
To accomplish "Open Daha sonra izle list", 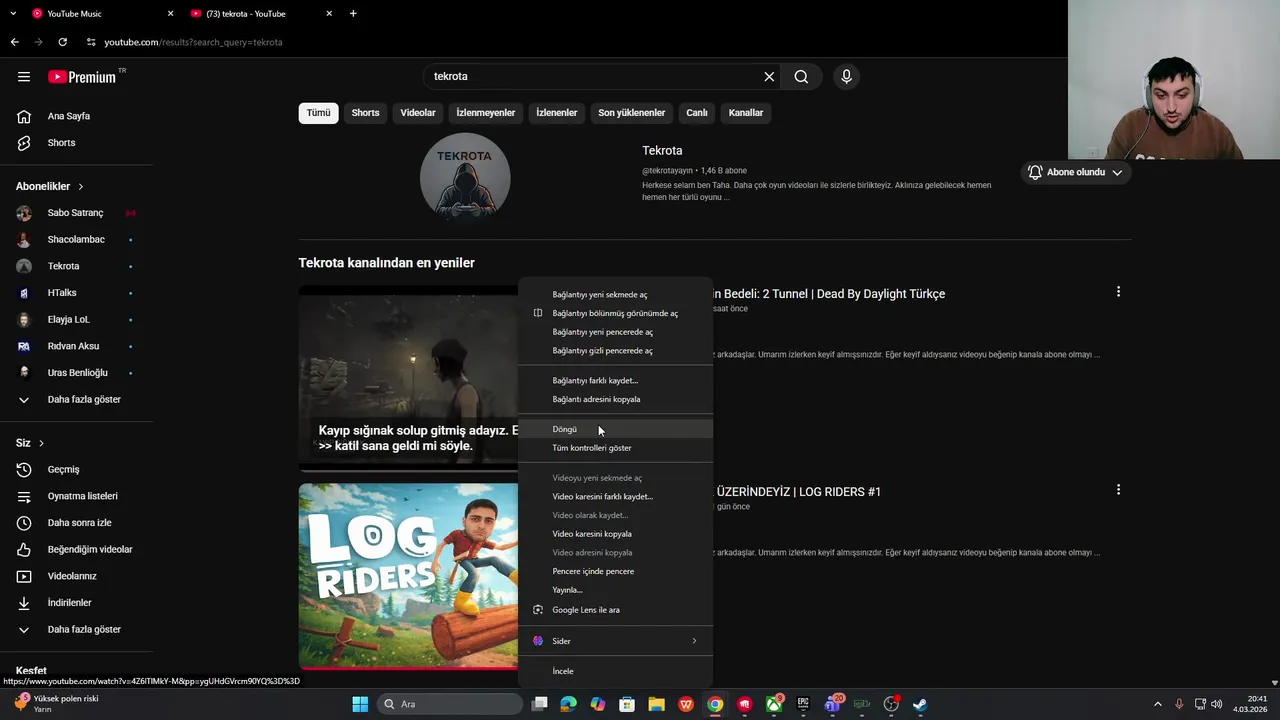I will [x=78, y=523].
